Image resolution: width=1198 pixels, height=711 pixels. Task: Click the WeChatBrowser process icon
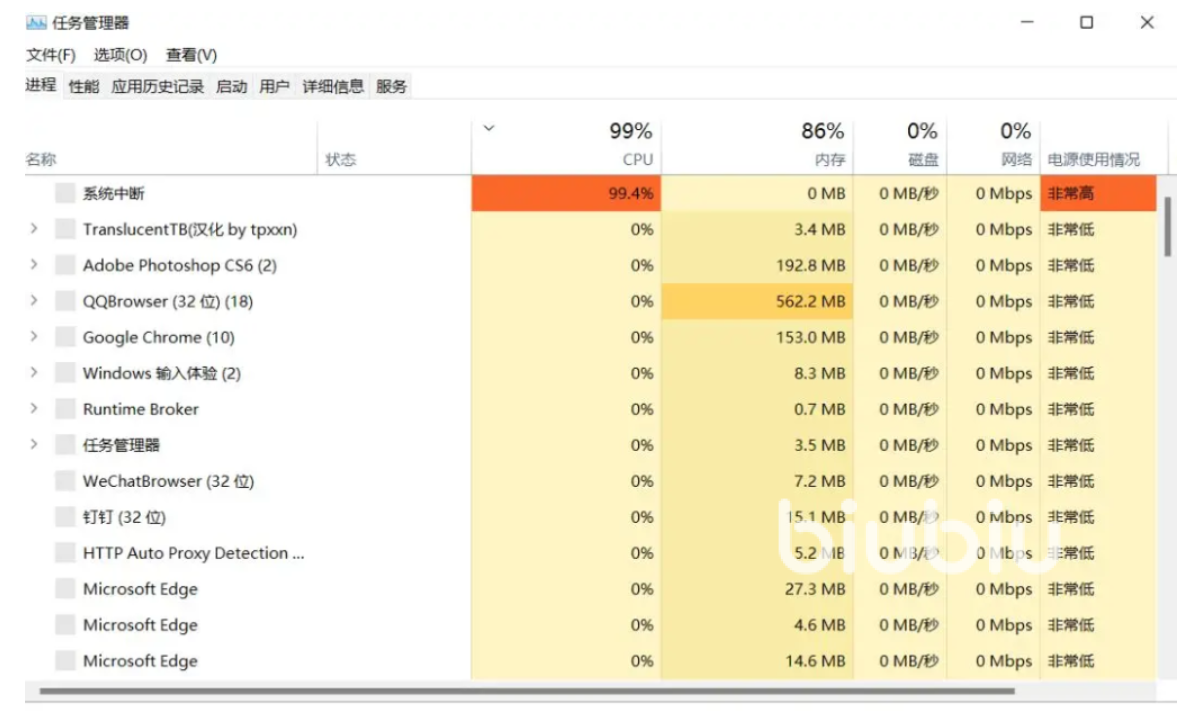[x=65, y=482]
